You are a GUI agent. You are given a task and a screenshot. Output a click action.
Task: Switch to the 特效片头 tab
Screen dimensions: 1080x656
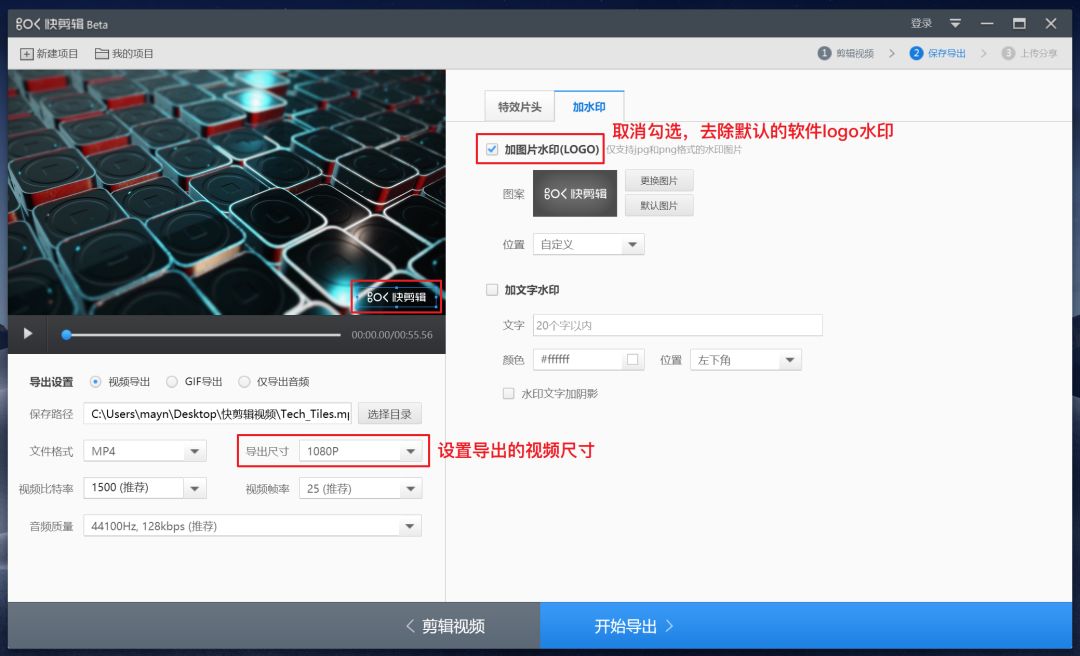click(x=519, y=105)
